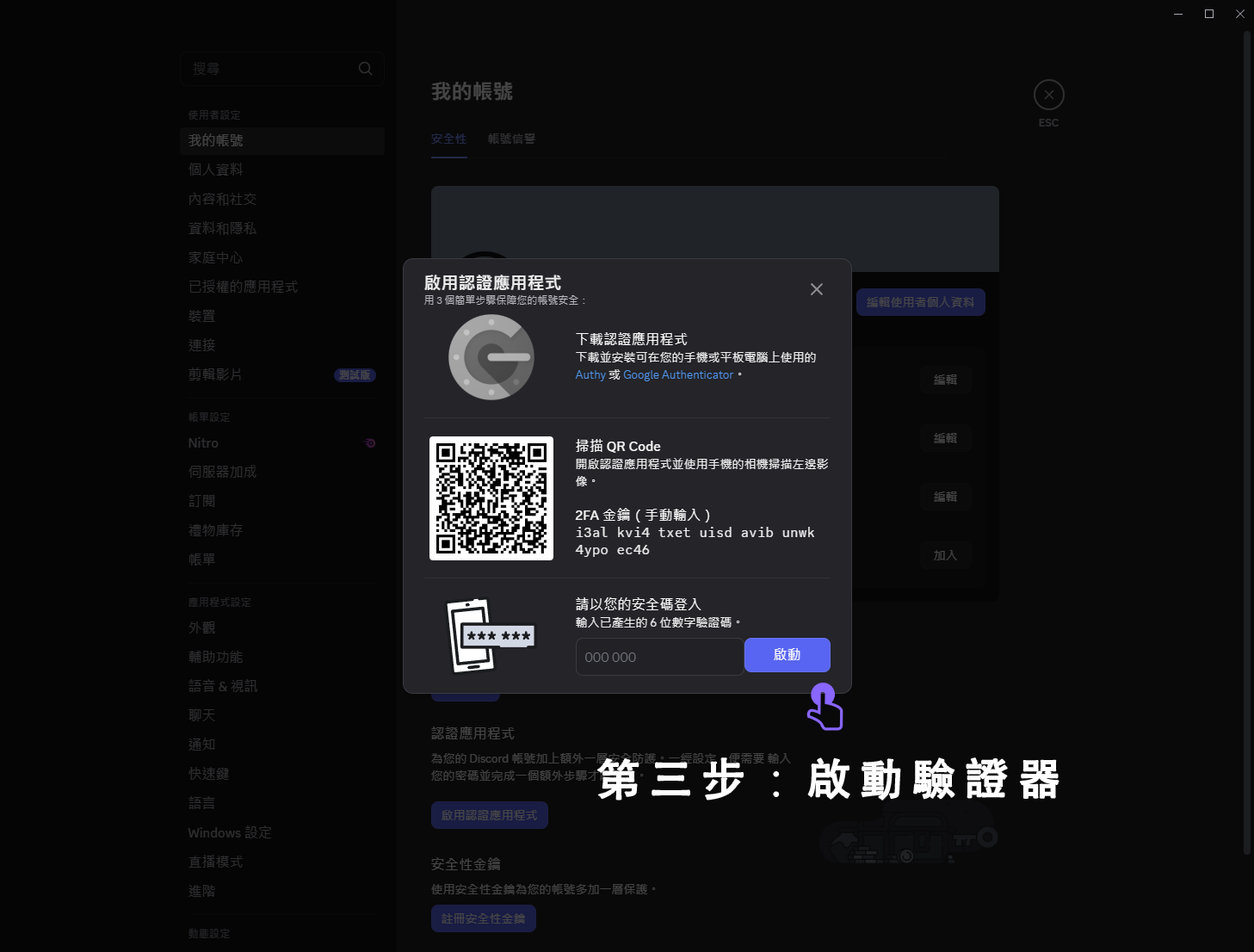
Task: Select 我的帳號 in the sidebar
Action: [x=282, y=140]
